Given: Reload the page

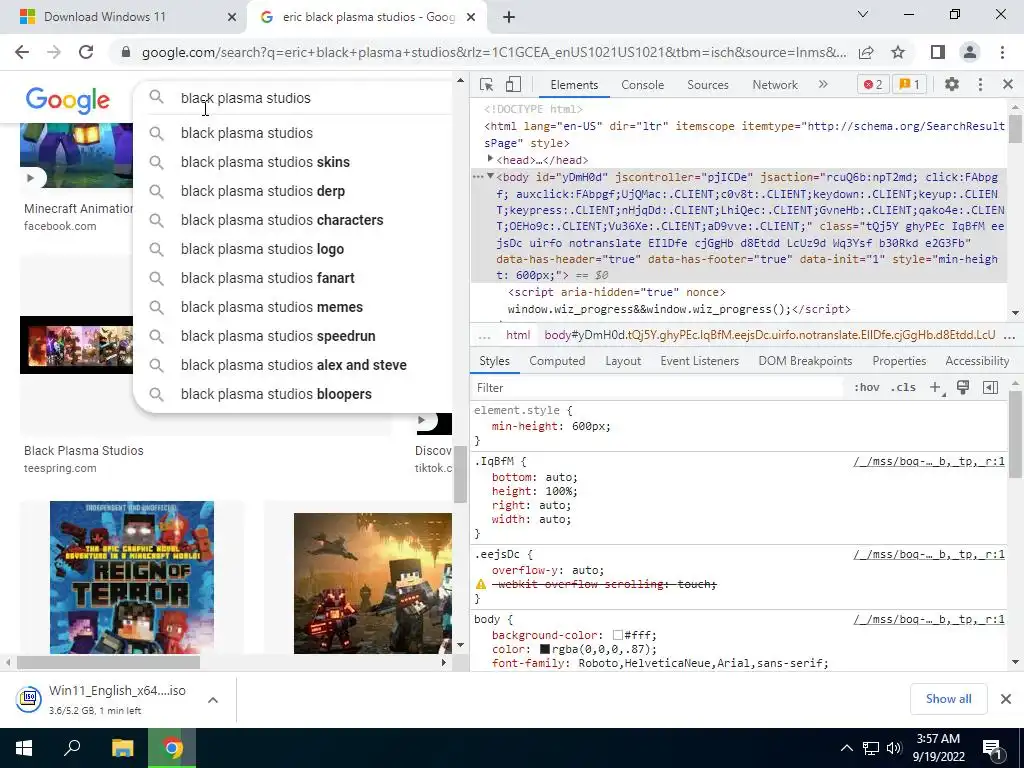Looking at the screenshot, I should coord(86,52).
